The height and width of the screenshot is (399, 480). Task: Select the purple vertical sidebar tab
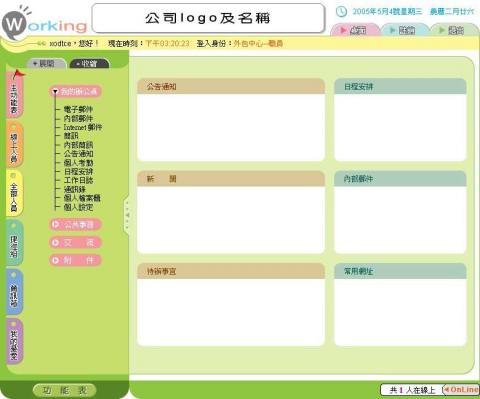click(14, 341)
